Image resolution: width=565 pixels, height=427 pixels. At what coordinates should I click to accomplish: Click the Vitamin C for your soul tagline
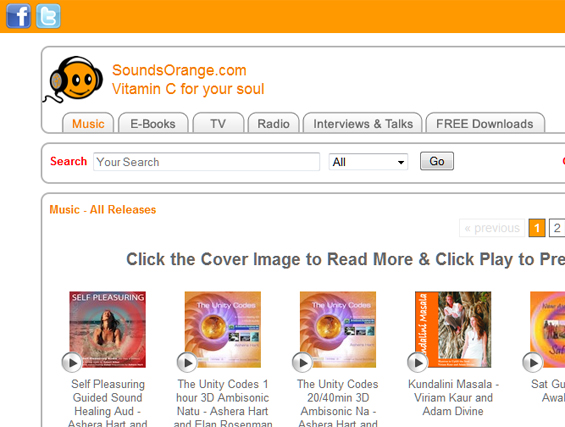(188, 89)
